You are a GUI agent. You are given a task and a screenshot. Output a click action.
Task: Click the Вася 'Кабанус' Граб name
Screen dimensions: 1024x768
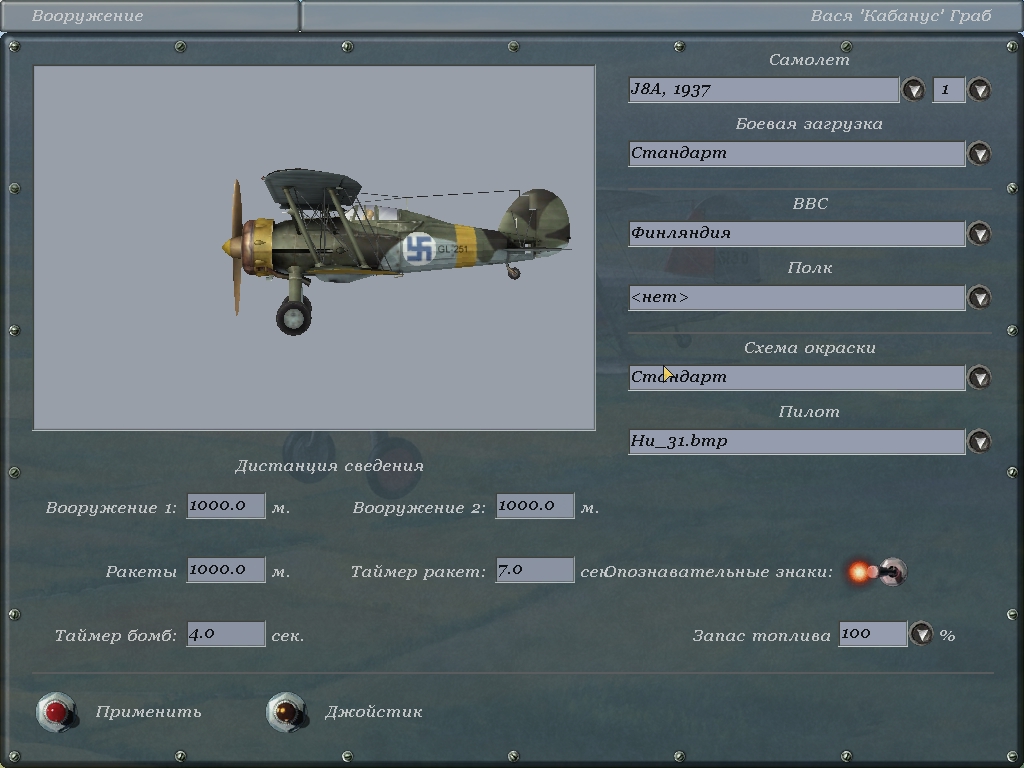pyautogui.click(x=901, y=16)
